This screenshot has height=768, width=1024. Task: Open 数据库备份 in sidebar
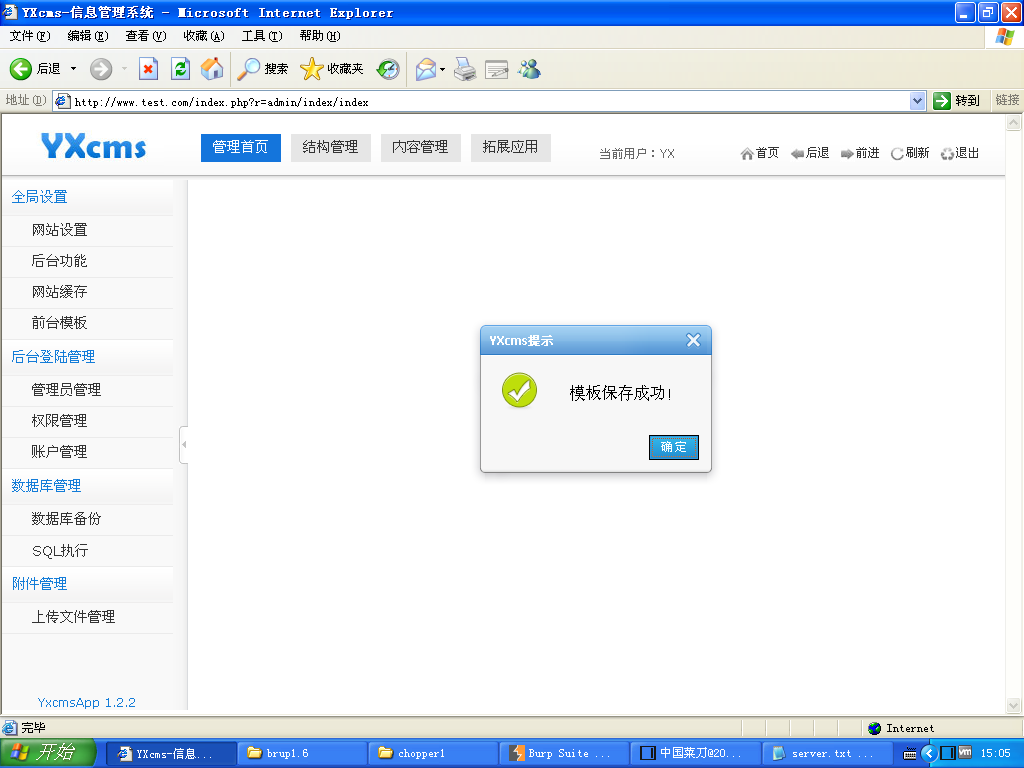pyautogui.click(x=66, y=519)
